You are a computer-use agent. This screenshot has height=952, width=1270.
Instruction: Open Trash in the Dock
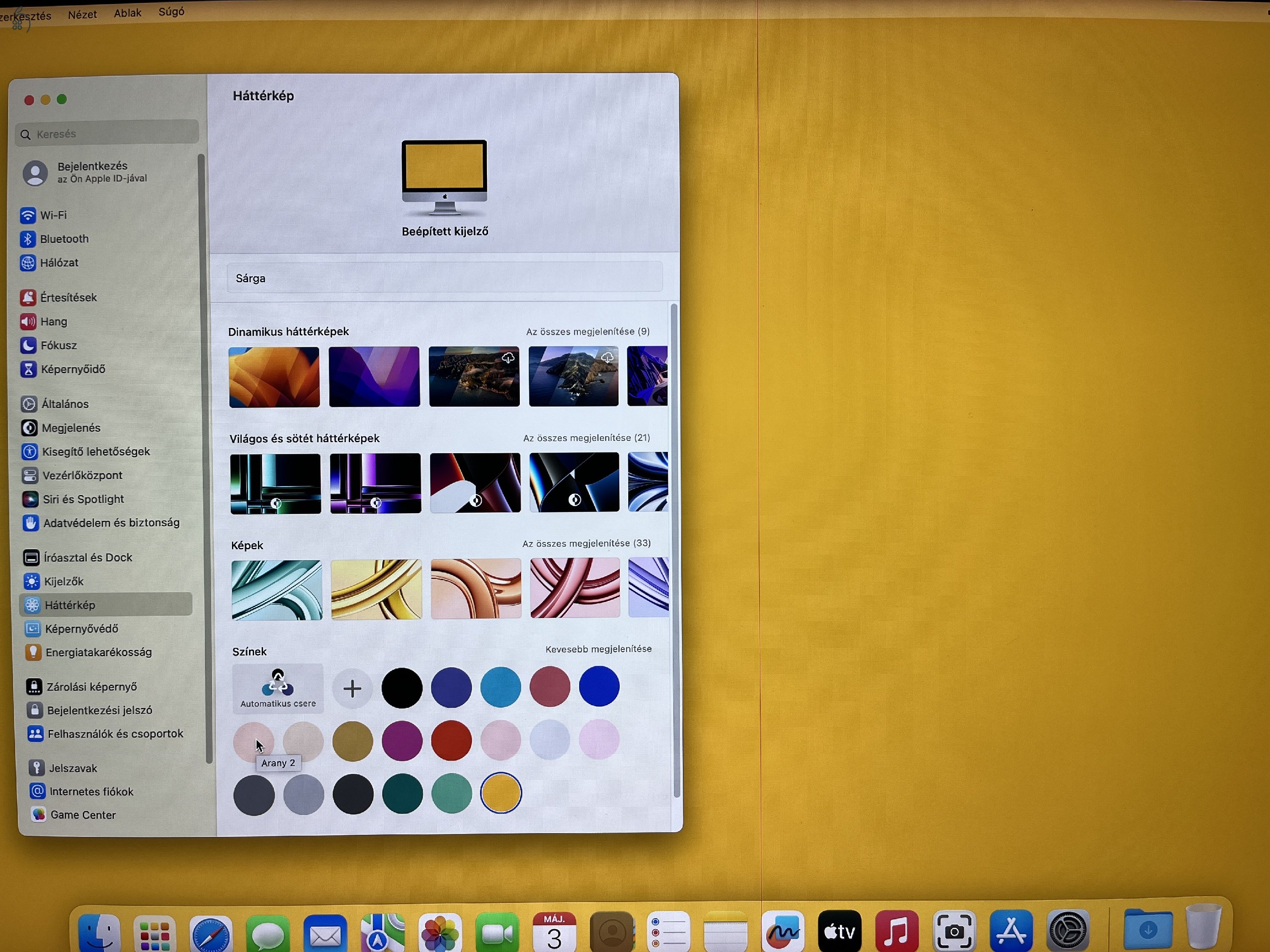(1204, 927)
